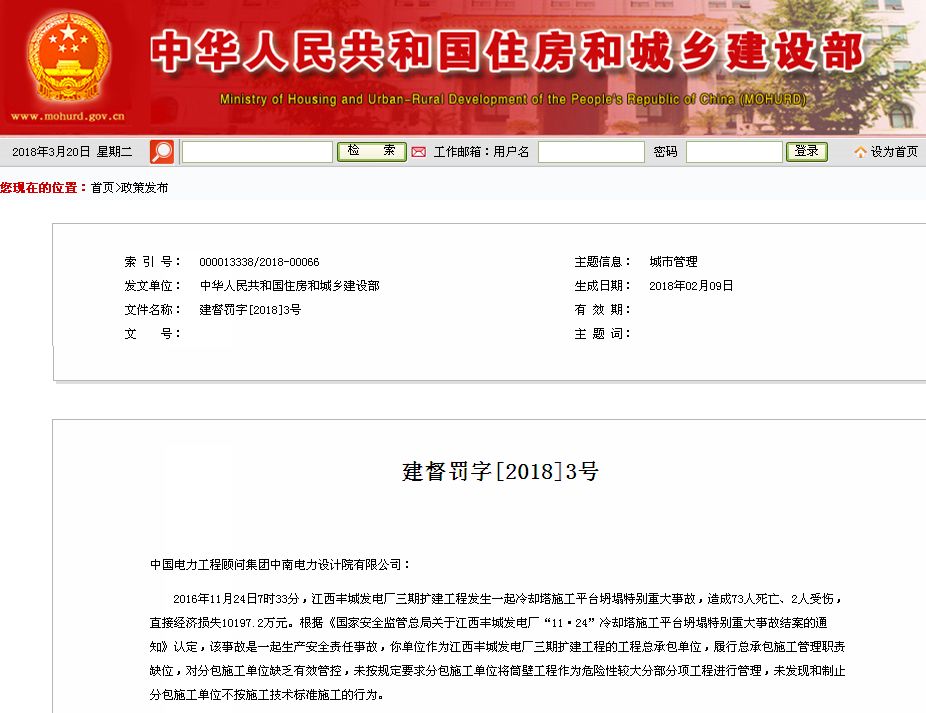The height and width of the screenshot is (713, 926).
Task: Click issuer value 中华人民共和国住房和城乡建设部
Action: 289,286
